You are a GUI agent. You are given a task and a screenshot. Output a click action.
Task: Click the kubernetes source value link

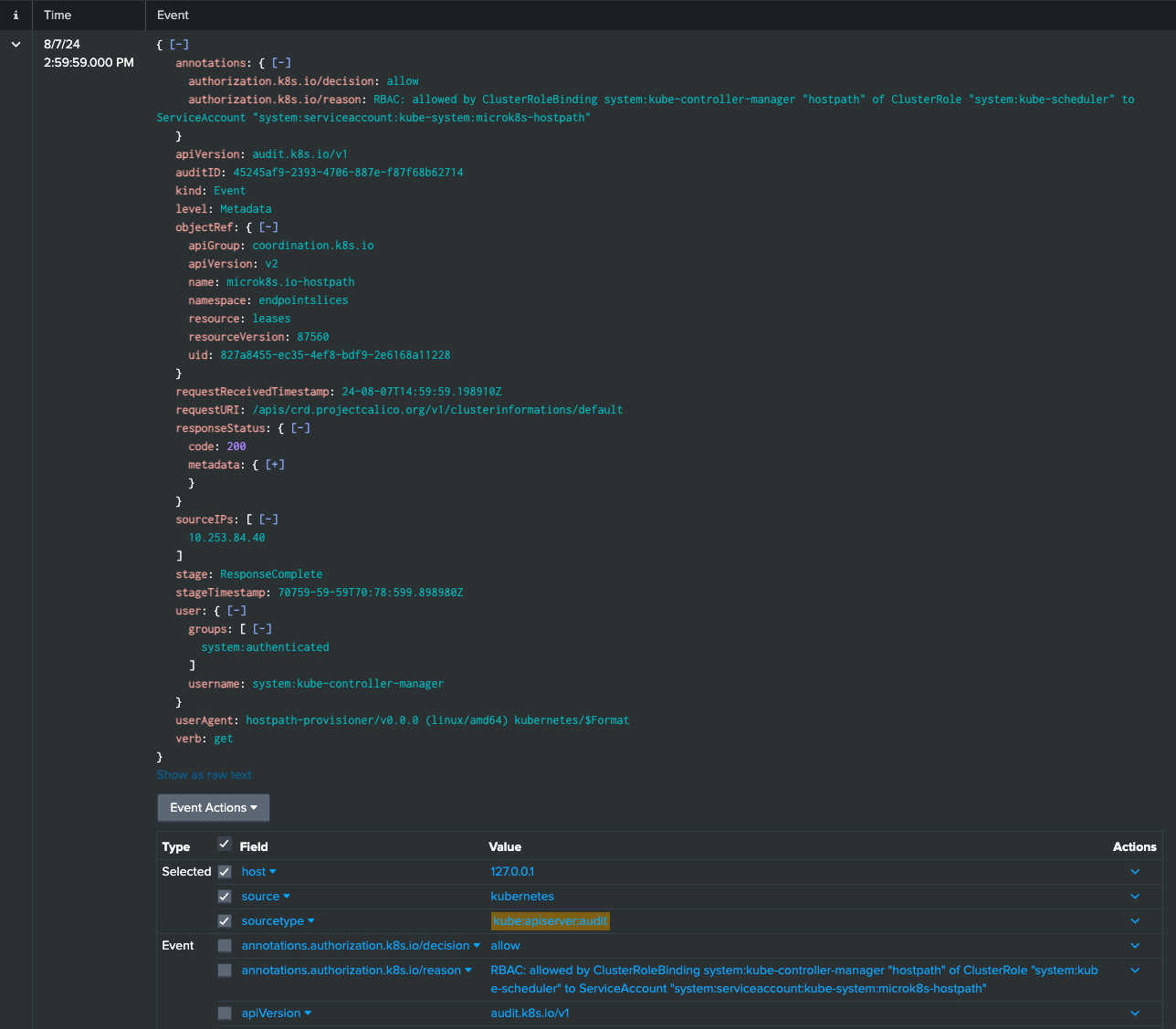pos(522,897)
